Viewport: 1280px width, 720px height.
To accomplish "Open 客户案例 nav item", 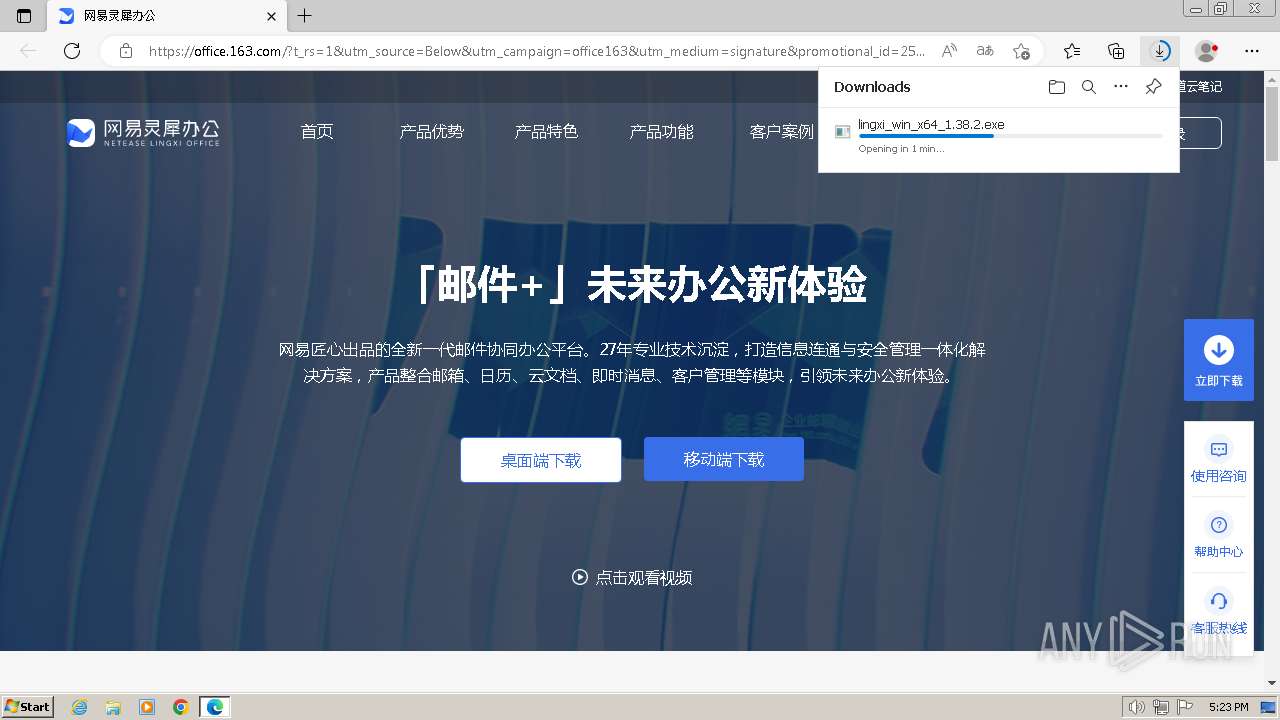I will point(782,132).
